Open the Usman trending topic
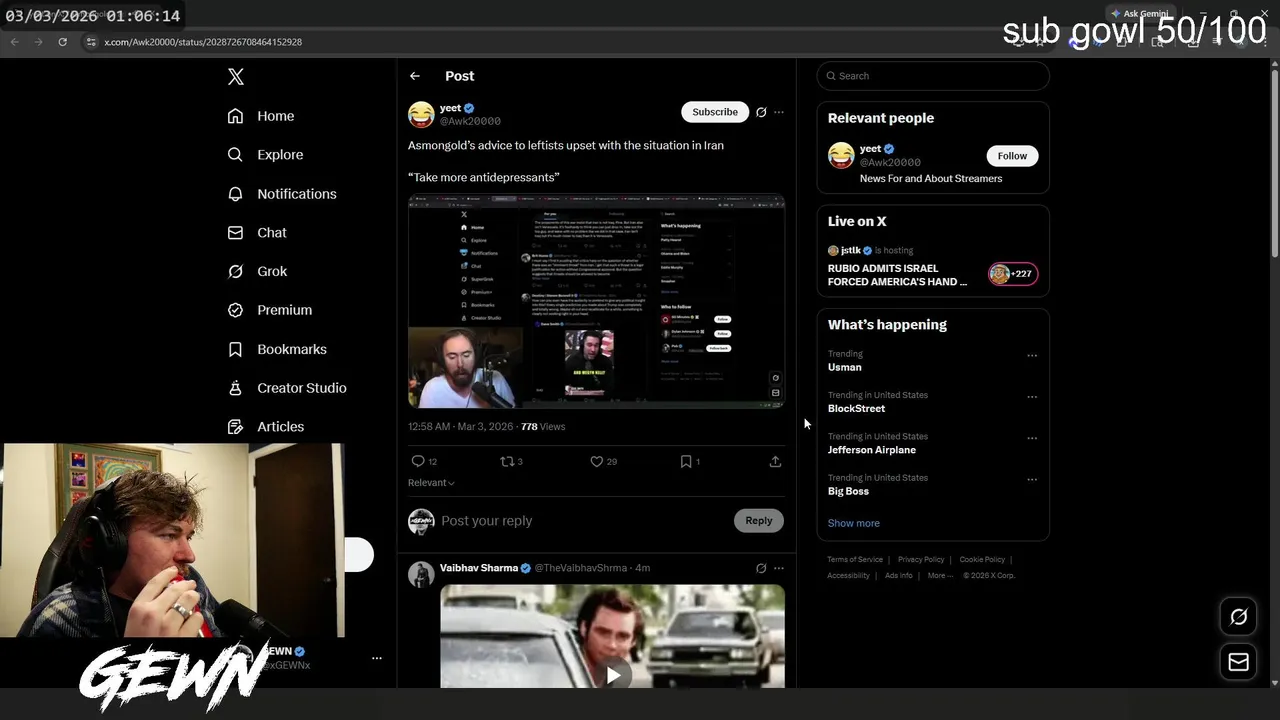The width and height of the screenshot is (1280, 720). 844,367
